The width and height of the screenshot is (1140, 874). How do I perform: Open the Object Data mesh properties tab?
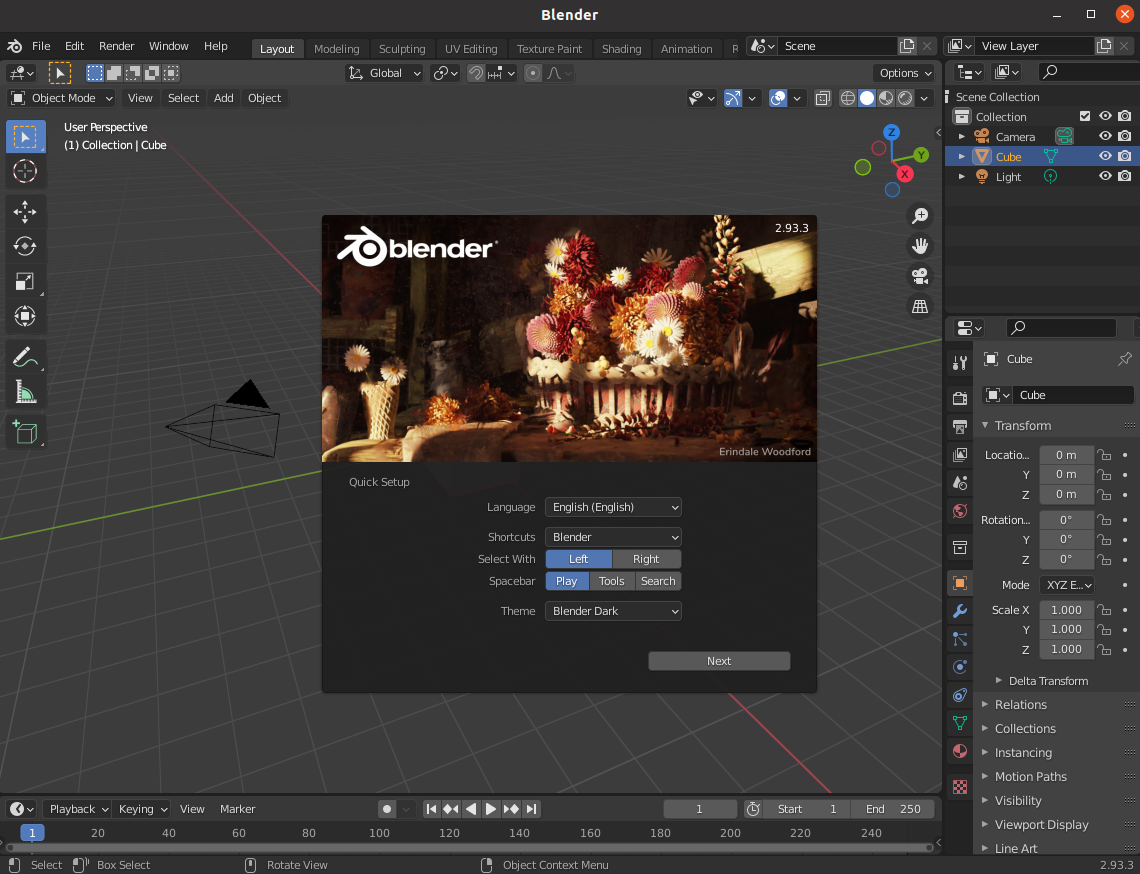[960, 723]
